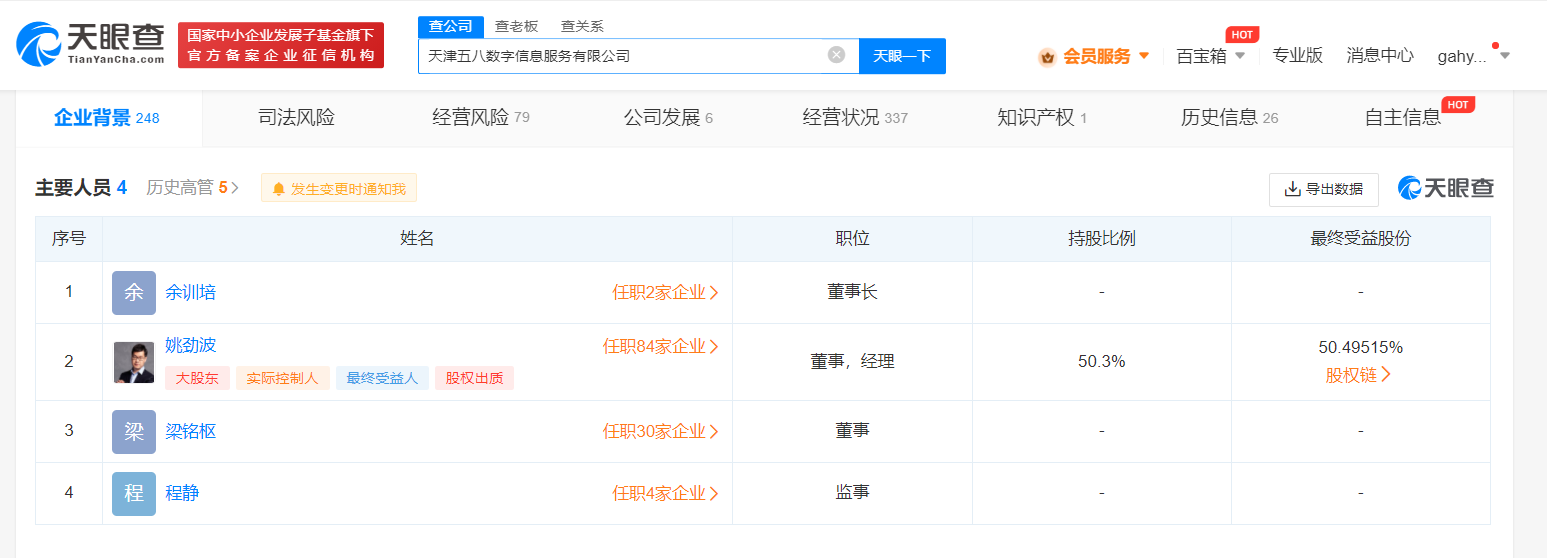Click the 余 avatar icon
This screenshot has height=558, width=1547.
tap(134, 293)
